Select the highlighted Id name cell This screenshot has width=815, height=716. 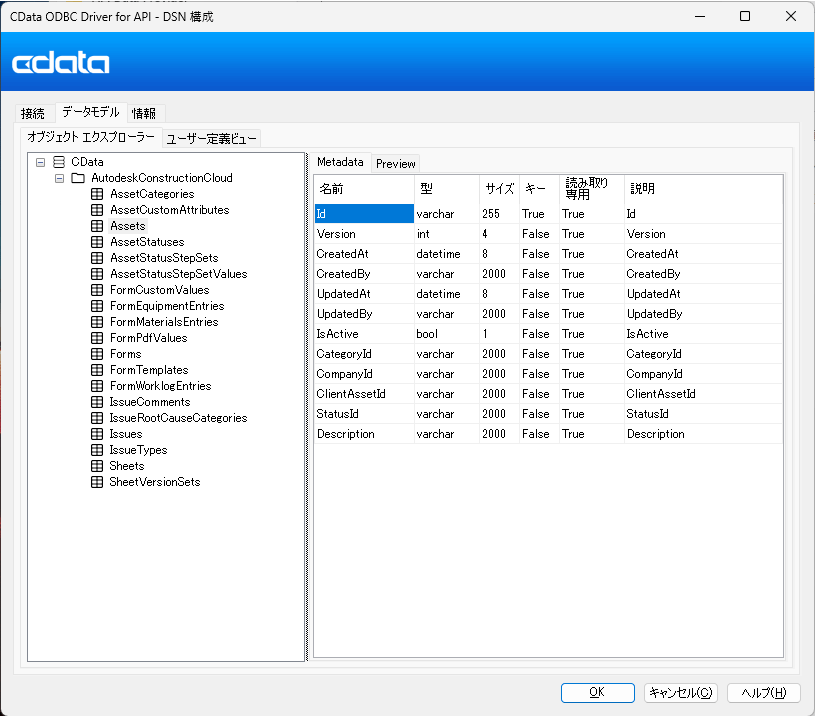pyautogui.click(x=364, y=214)
